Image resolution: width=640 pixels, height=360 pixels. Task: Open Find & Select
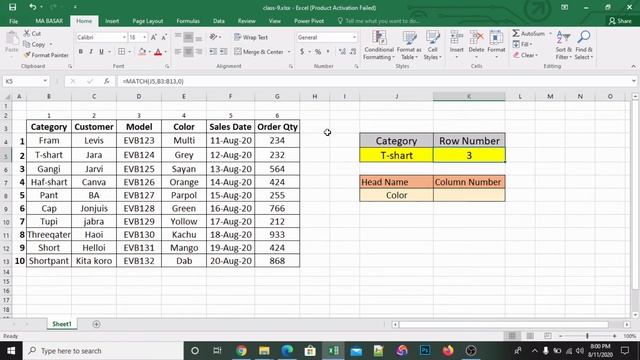click(x=584, y=45)
